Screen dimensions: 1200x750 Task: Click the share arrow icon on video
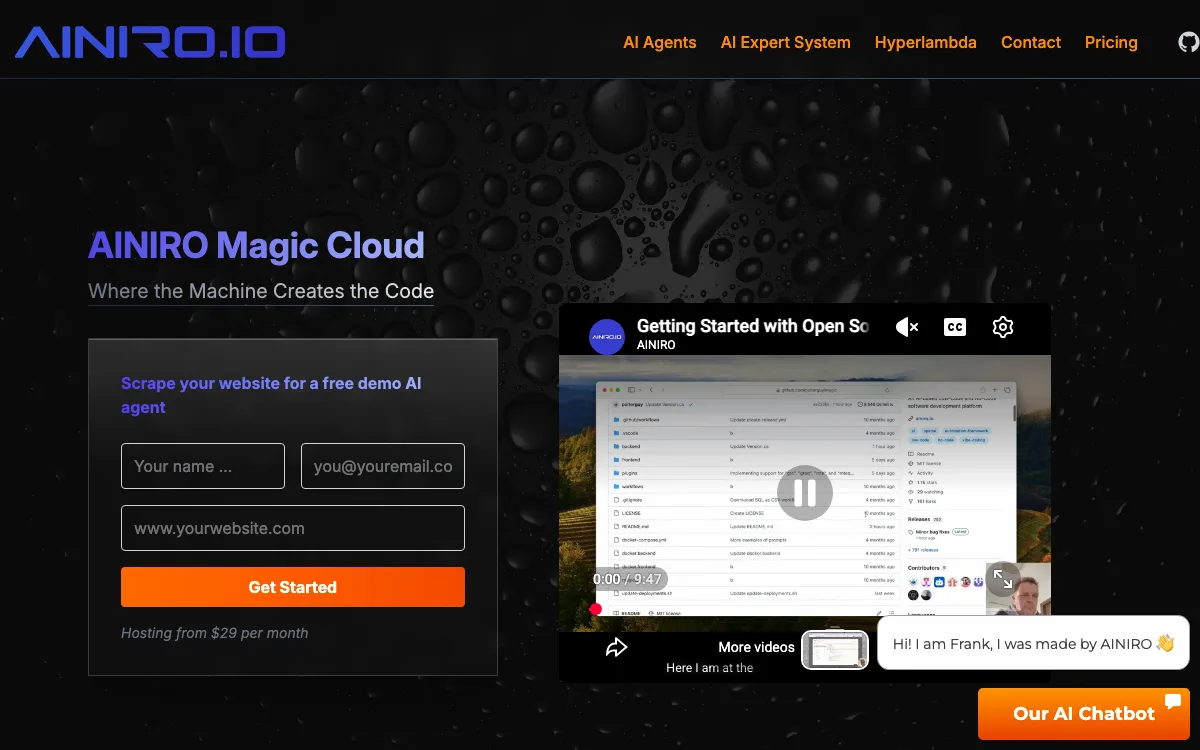pos(616,647)
